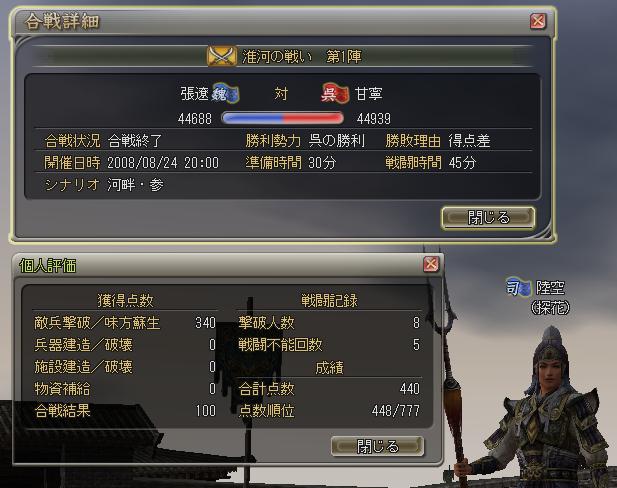The image size is (617, 488).
Task: Close the 個人評価 panel with red X
Action: (x=431, y=264)
